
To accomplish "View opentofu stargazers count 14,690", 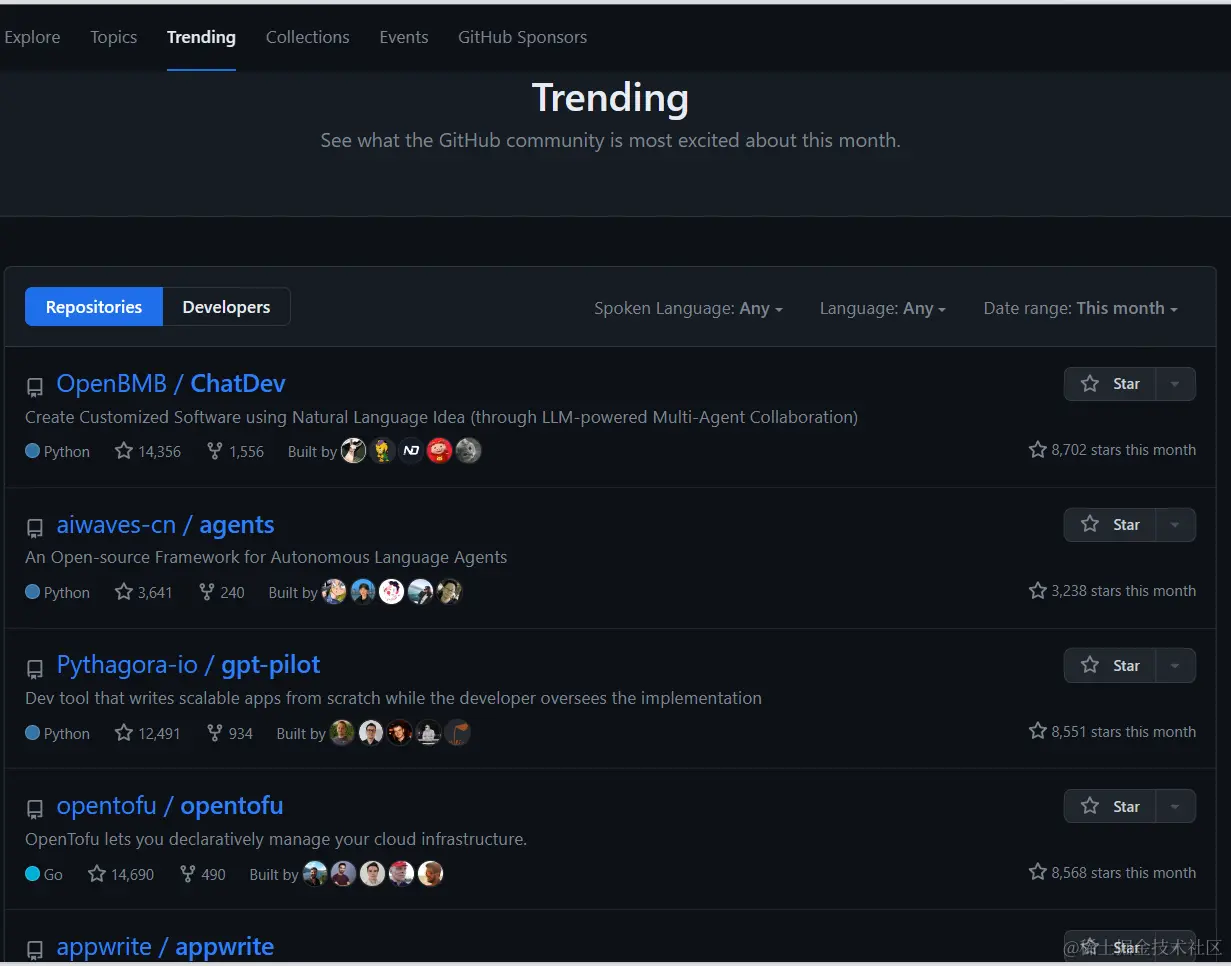I will click(121, 874).
